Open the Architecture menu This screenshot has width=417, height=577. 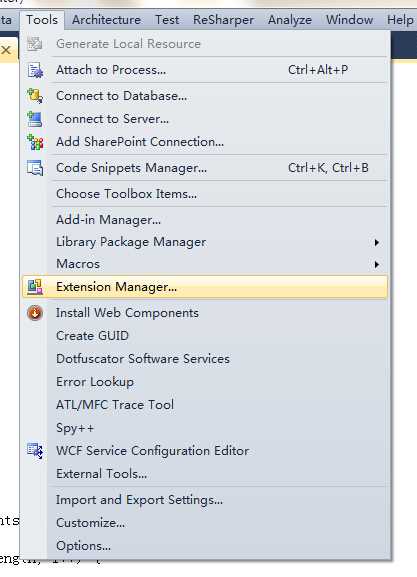[106, 20]
